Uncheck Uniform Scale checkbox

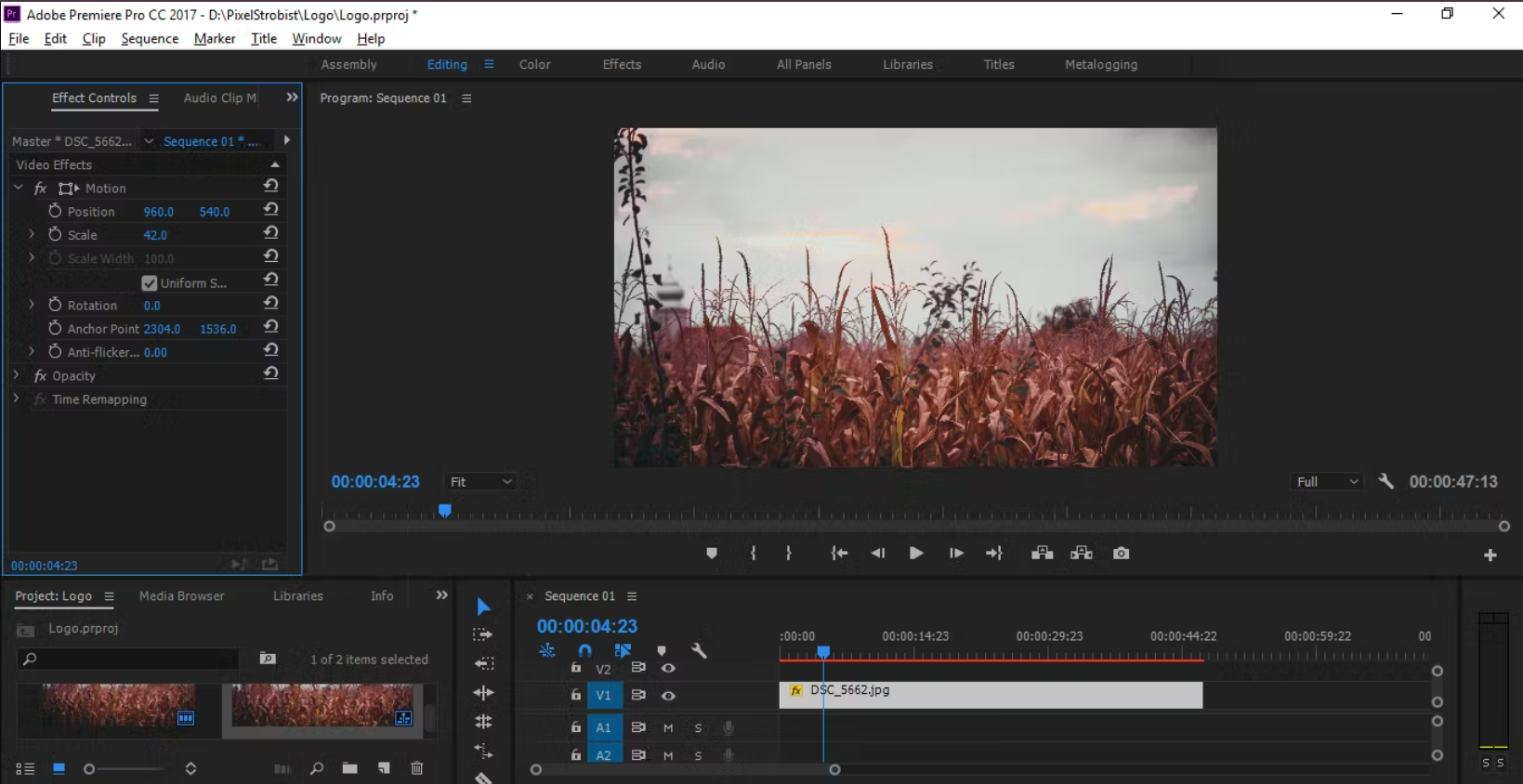pos(149,282)
